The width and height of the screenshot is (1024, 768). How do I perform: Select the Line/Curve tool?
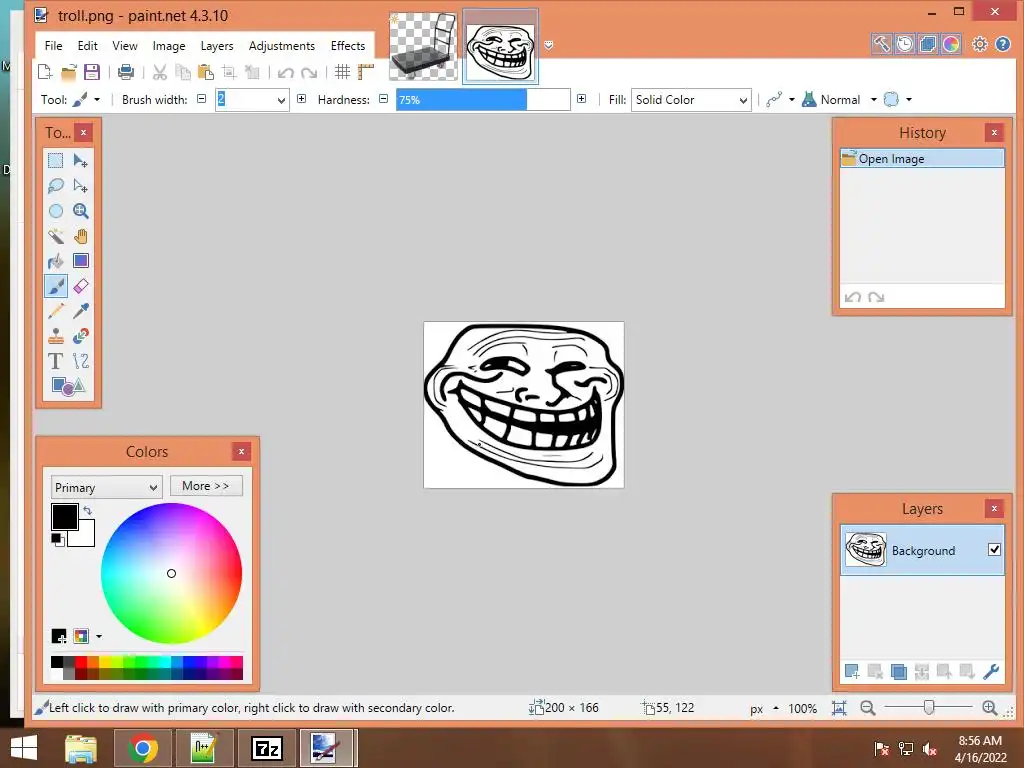[81, 360]
